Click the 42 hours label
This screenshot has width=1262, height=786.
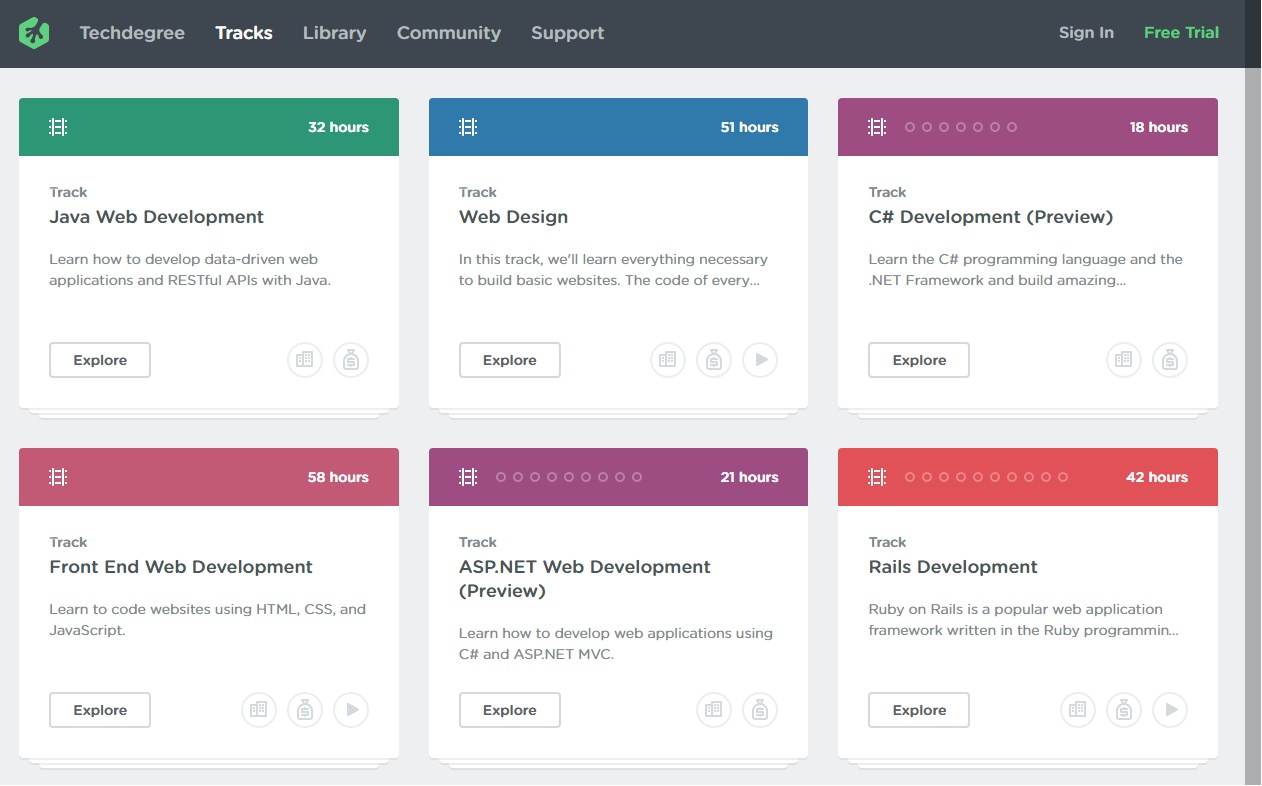[1157, 477]
